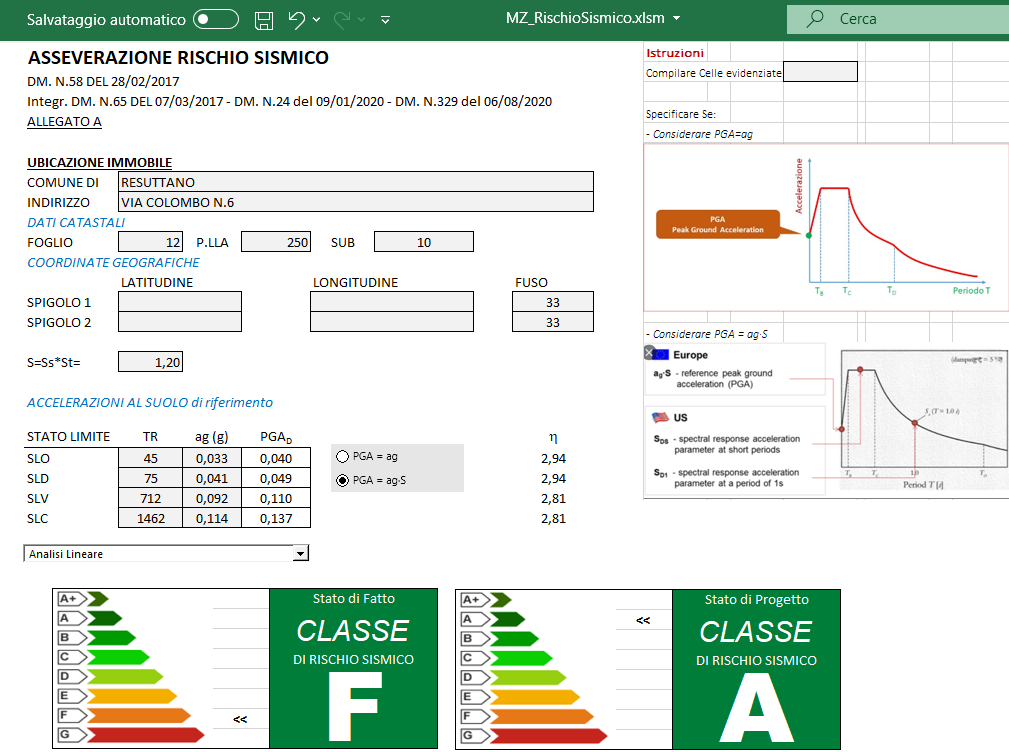1009x752 pixels.
Task: Click the gray X icon beside Europe
Action: point(649,352)
